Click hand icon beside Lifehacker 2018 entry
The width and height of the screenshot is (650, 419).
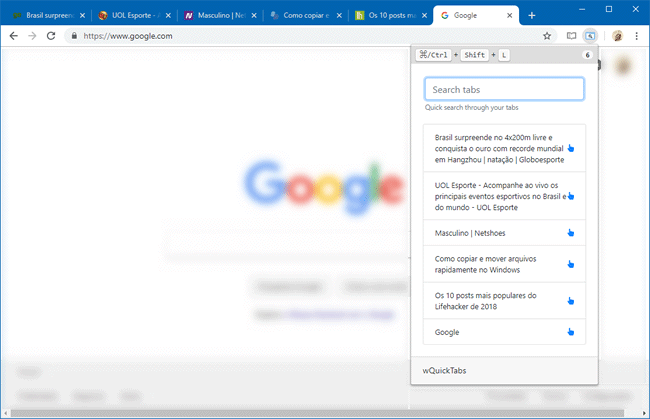click(x=571, y=301)
